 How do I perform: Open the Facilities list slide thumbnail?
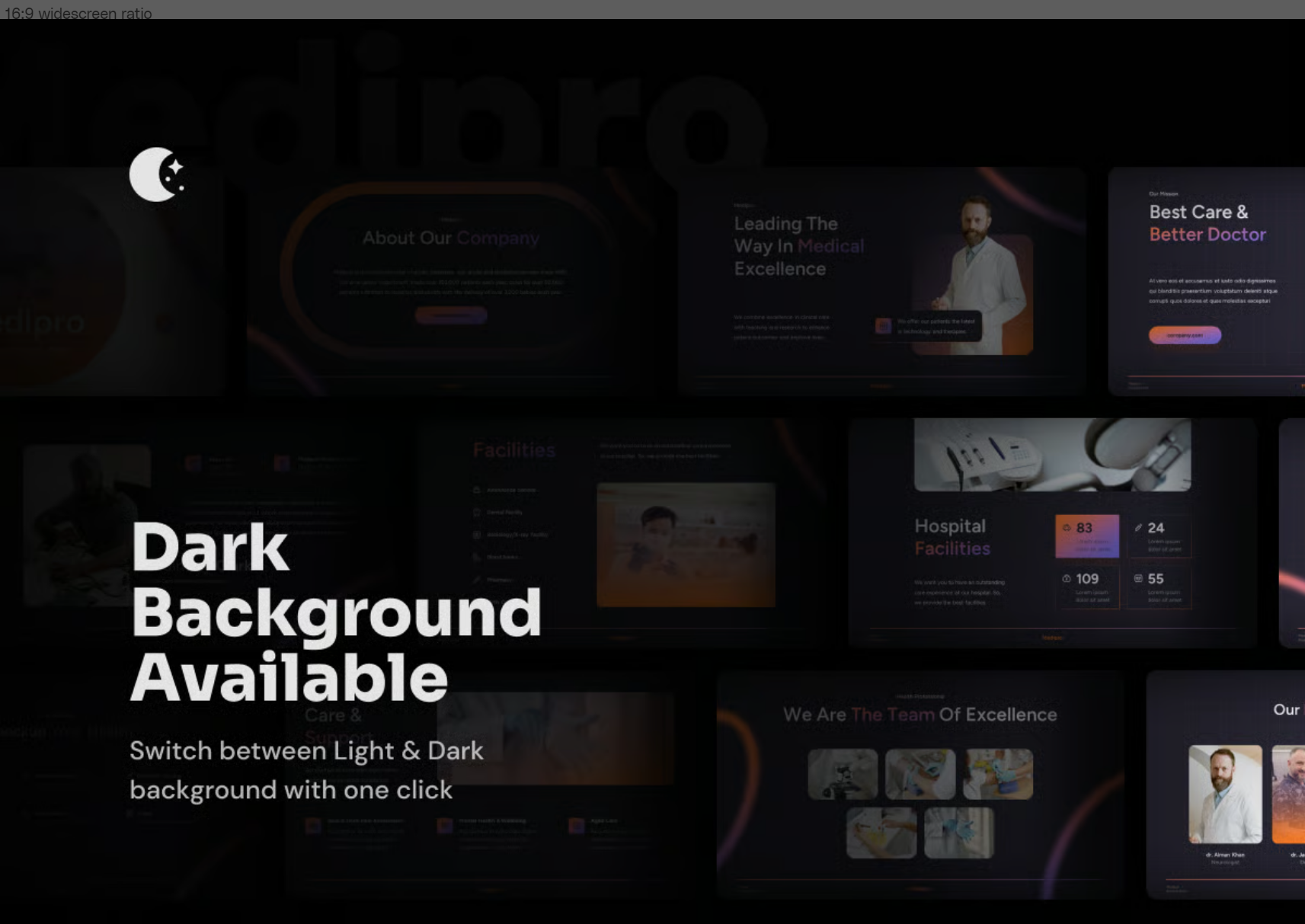[x=621, y=533]
